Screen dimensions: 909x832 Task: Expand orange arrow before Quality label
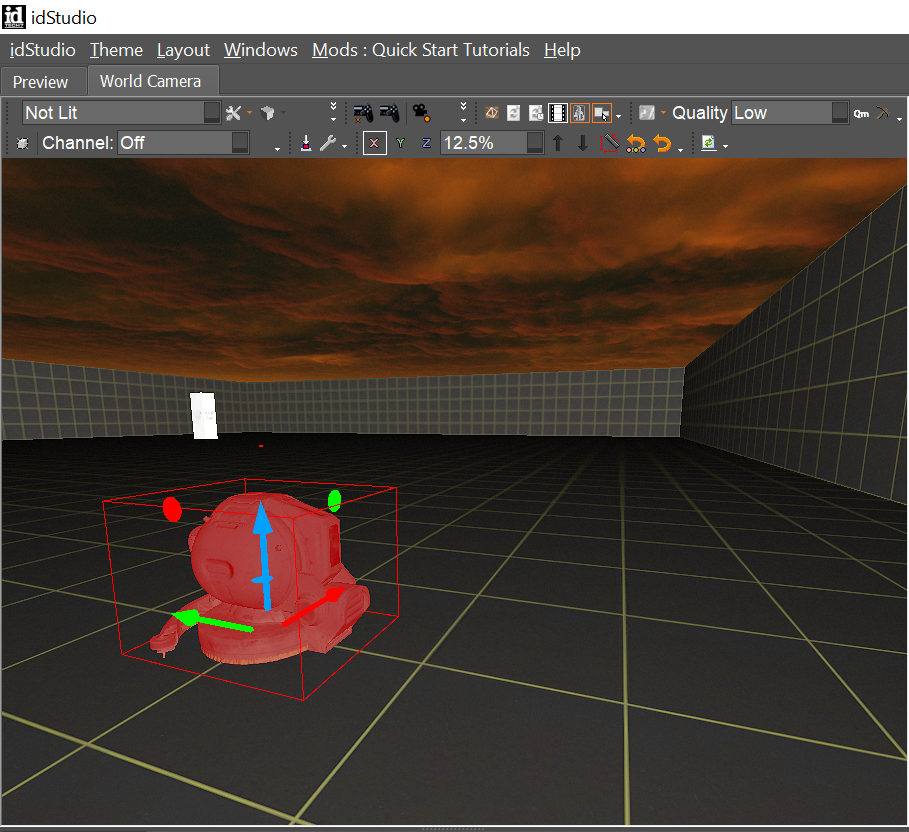click(x=663, y=112)
